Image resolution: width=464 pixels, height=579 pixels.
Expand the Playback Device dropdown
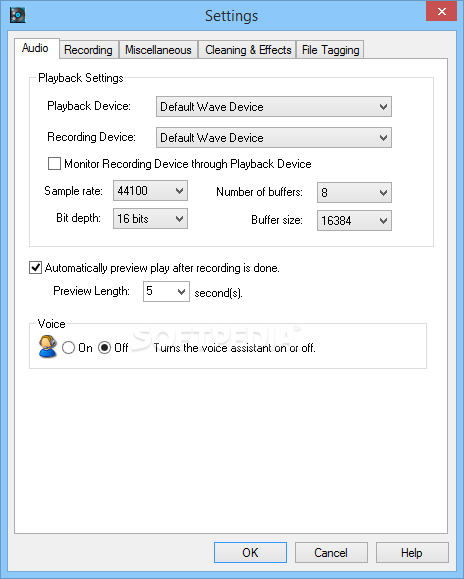274,107
